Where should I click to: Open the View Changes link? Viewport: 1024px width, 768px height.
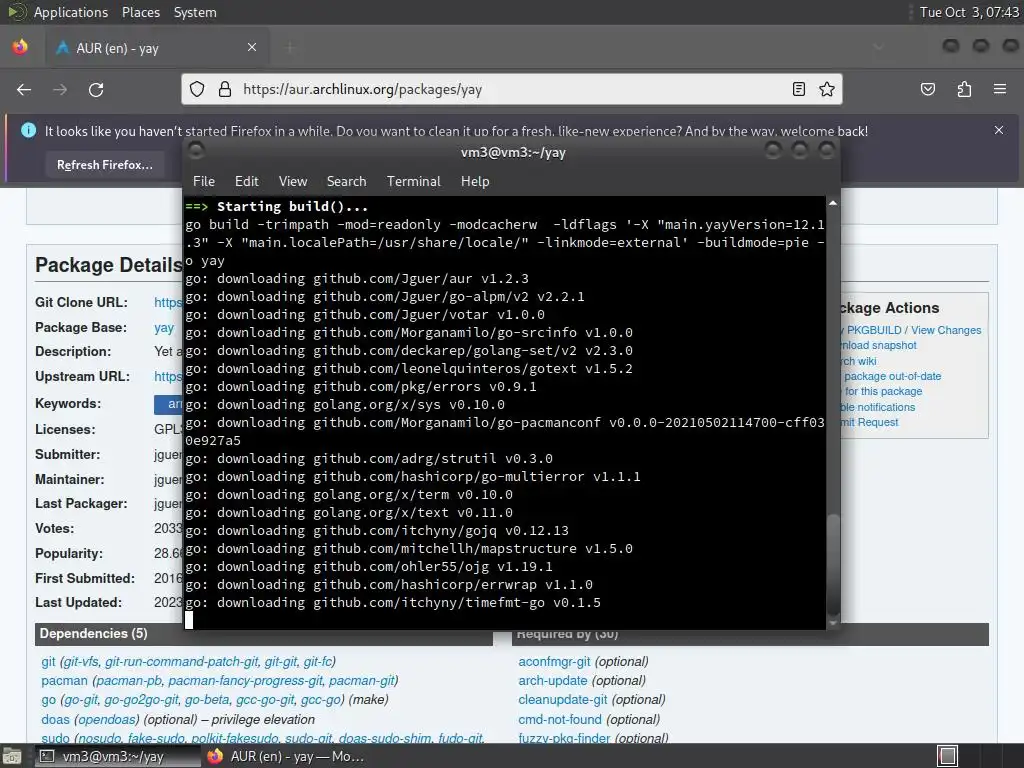[x=946, y=330]
